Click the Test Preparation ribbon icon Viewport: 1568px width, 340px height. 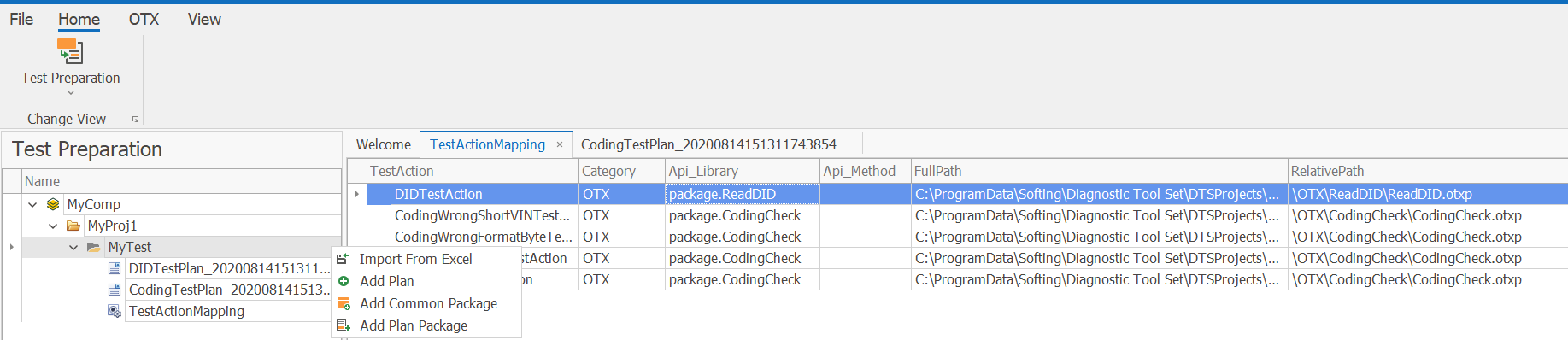pos(70,51)
